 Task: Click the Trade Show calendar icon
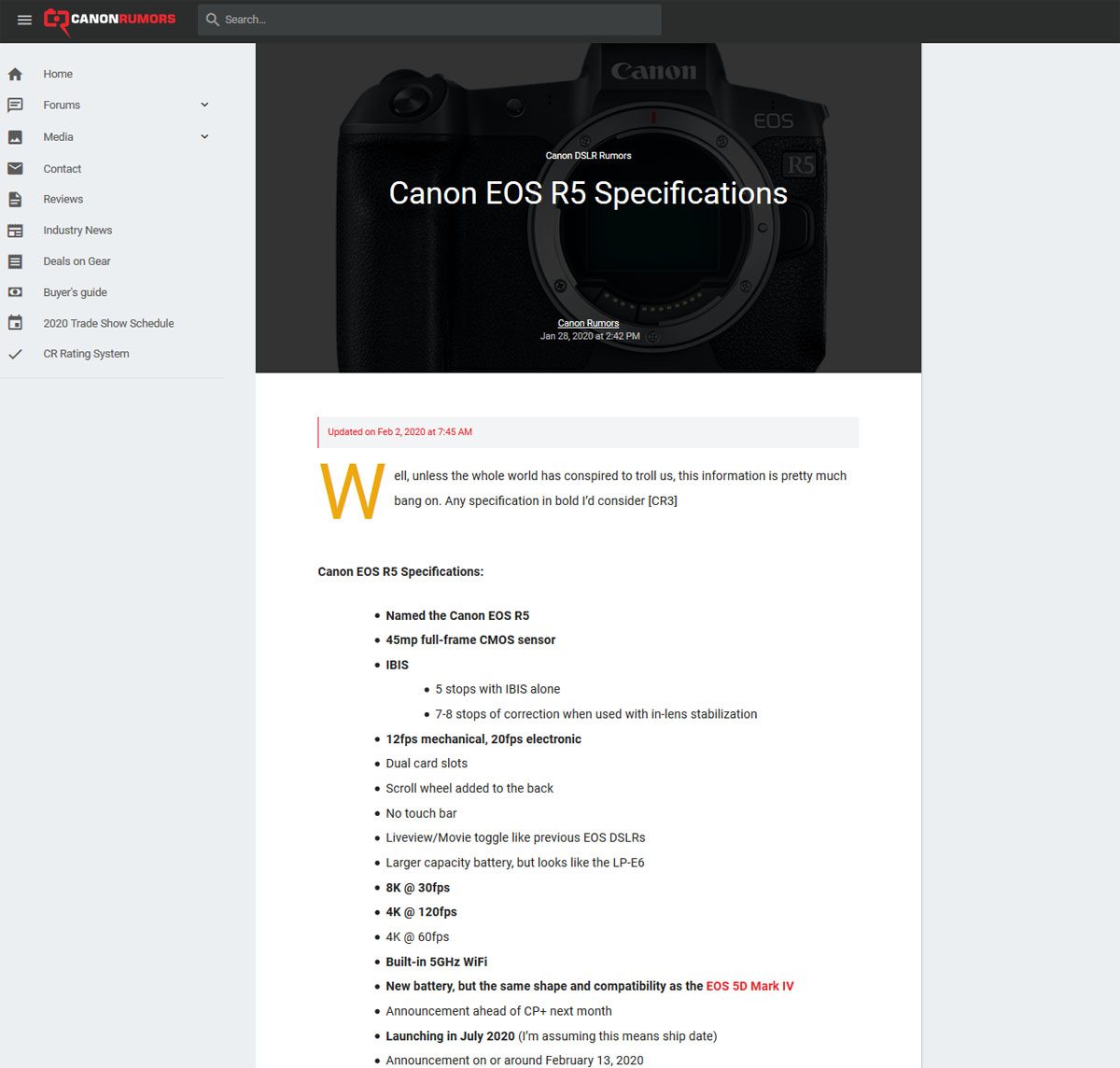tap(15, 323)
